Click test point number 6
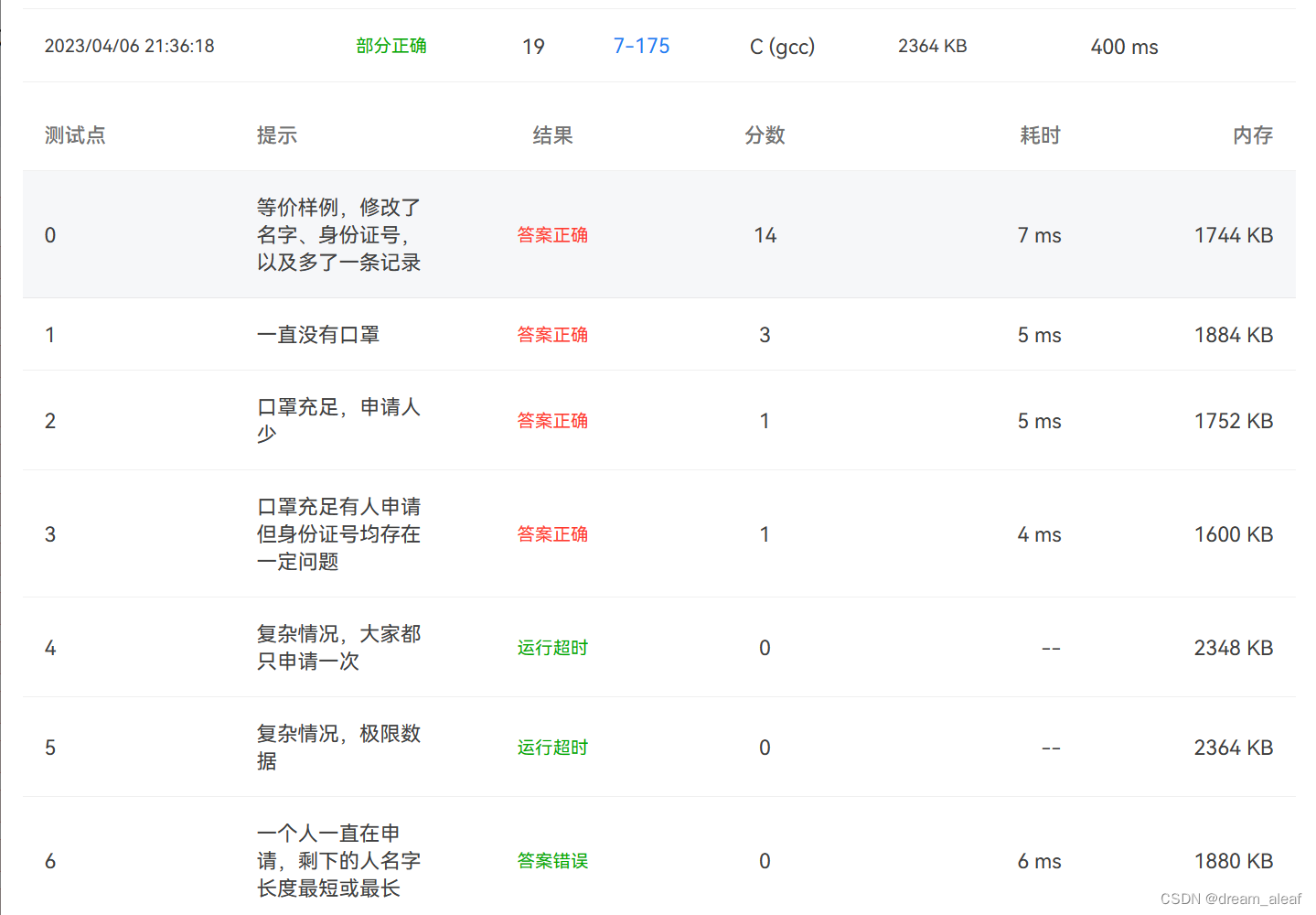This screenshot has width=1316, height=915. tap(50, 861)
